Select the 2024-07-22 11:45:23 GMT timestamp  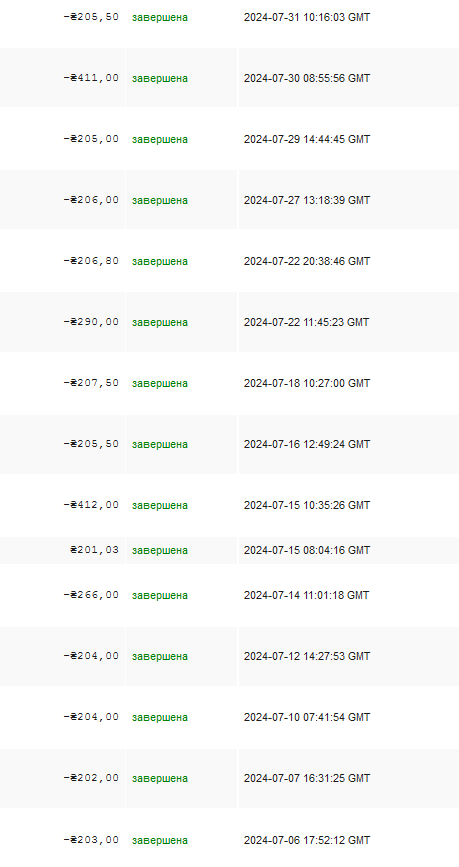point(306,322)
